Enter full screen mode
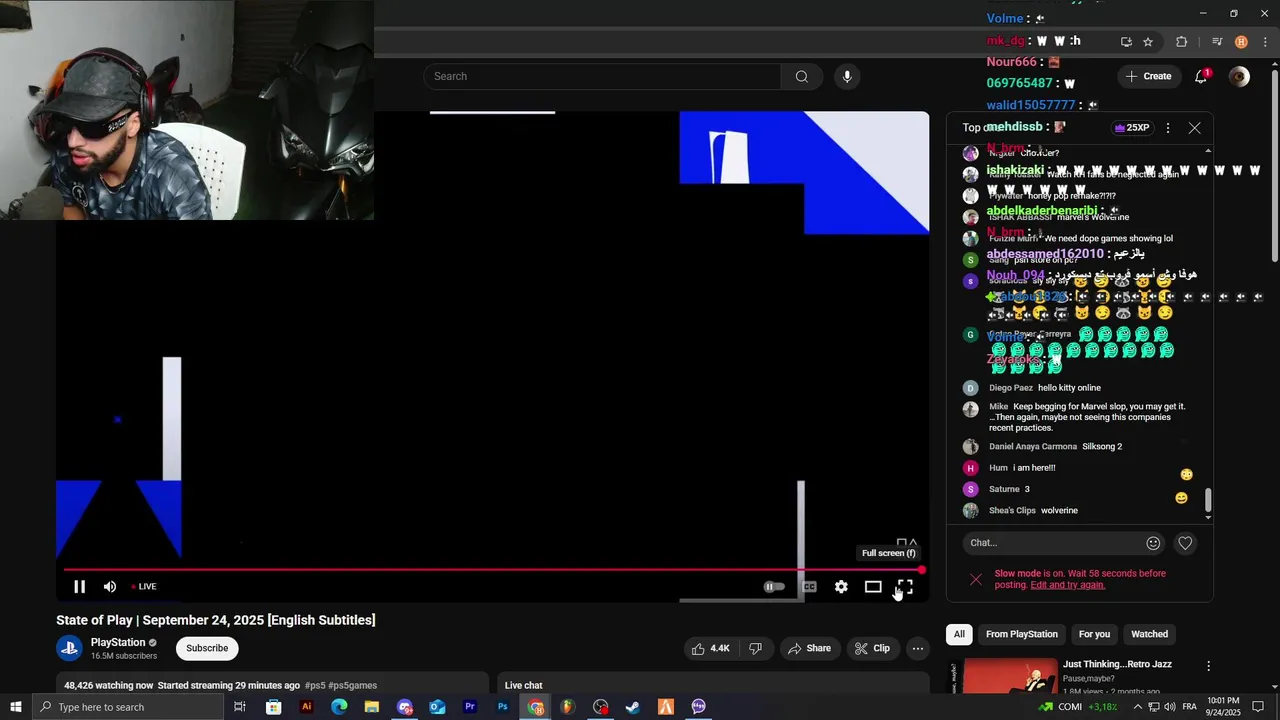The image size is (1280, 720). (x=905, y=587)
